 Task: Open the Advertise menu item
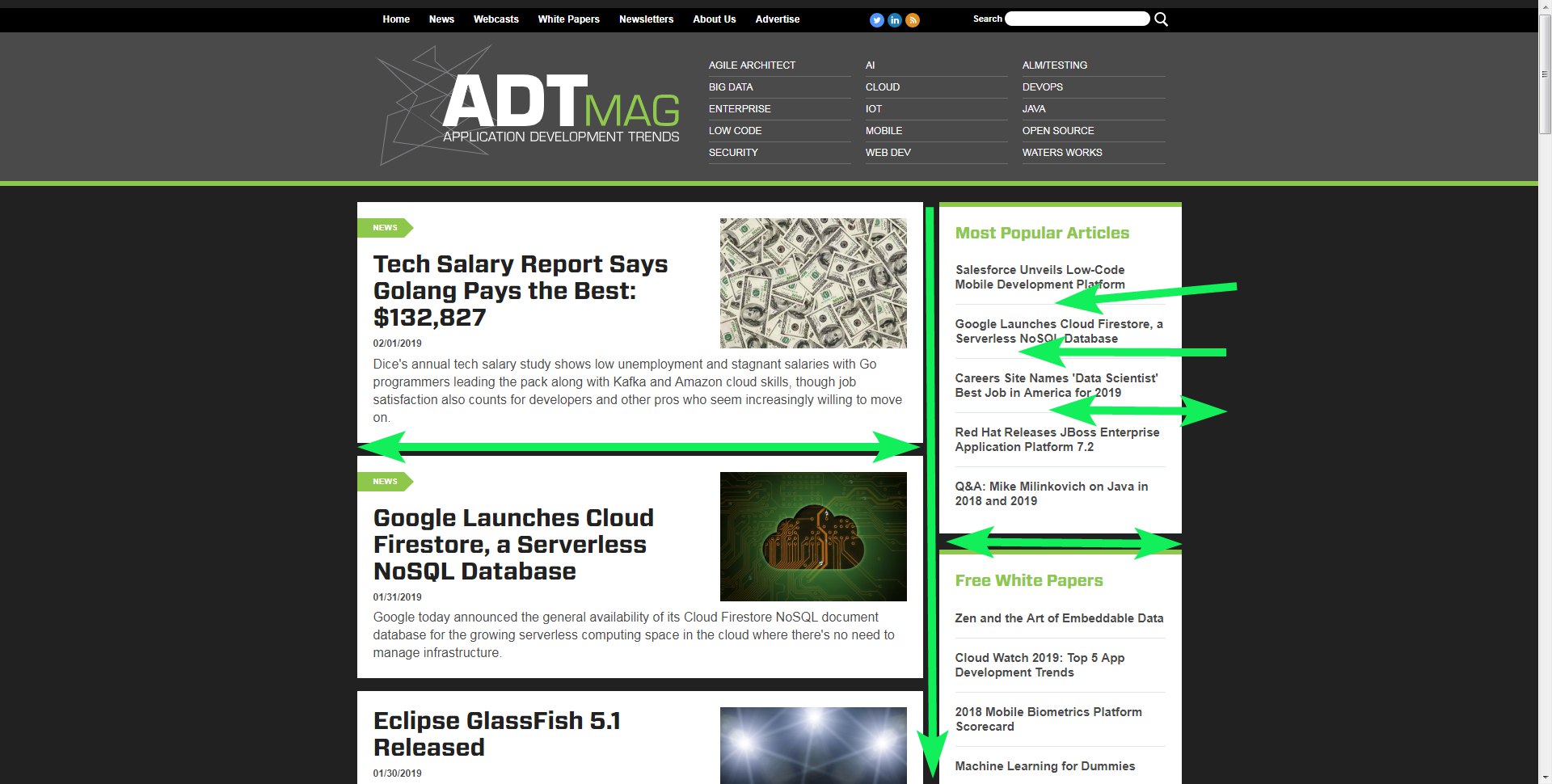[777, 19]
